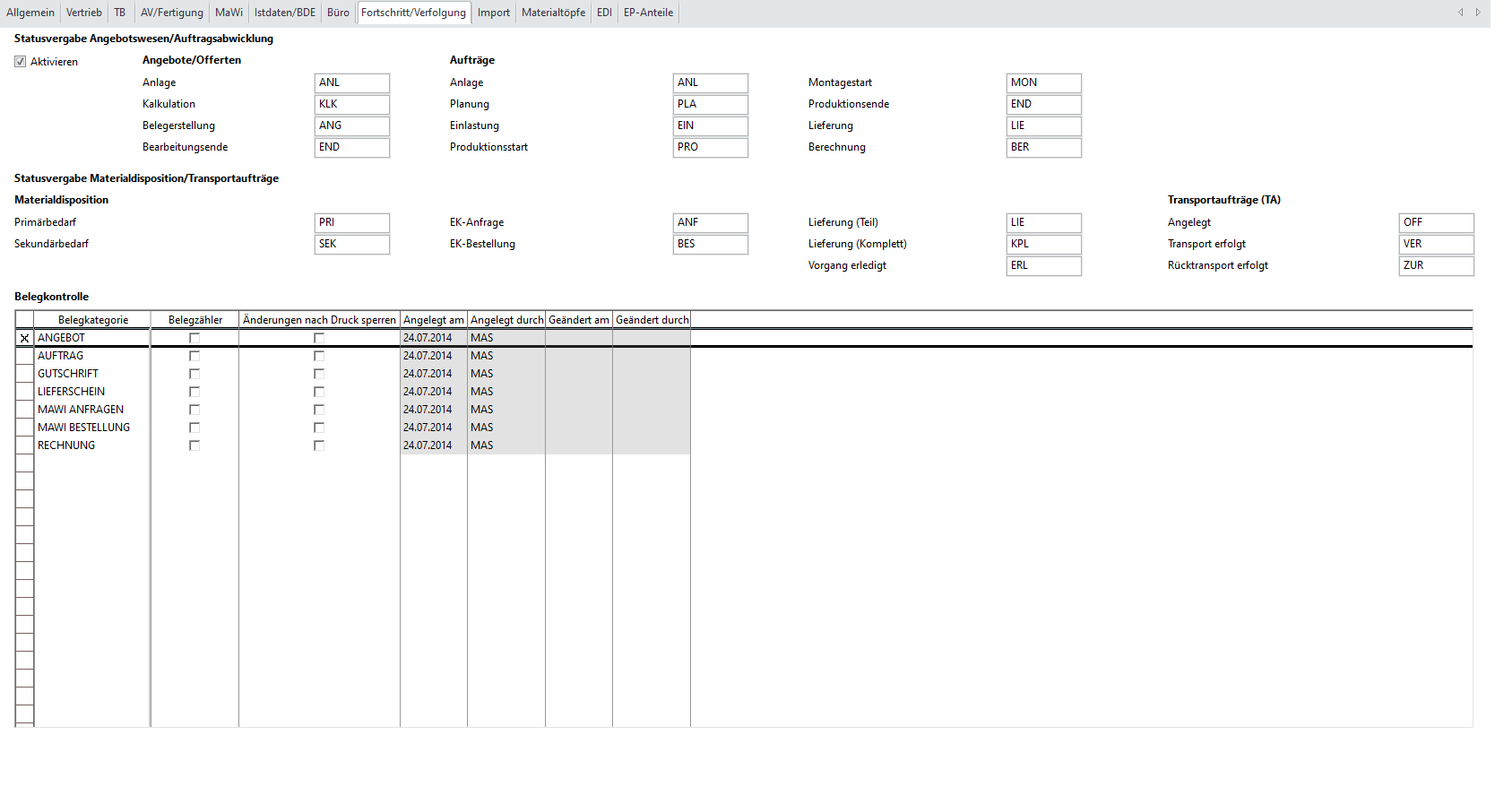Tick Änderungen nach Druck sperren for RECHNUNG
This screenshot has width=1512, height=804.
click(x=319, y=445)
